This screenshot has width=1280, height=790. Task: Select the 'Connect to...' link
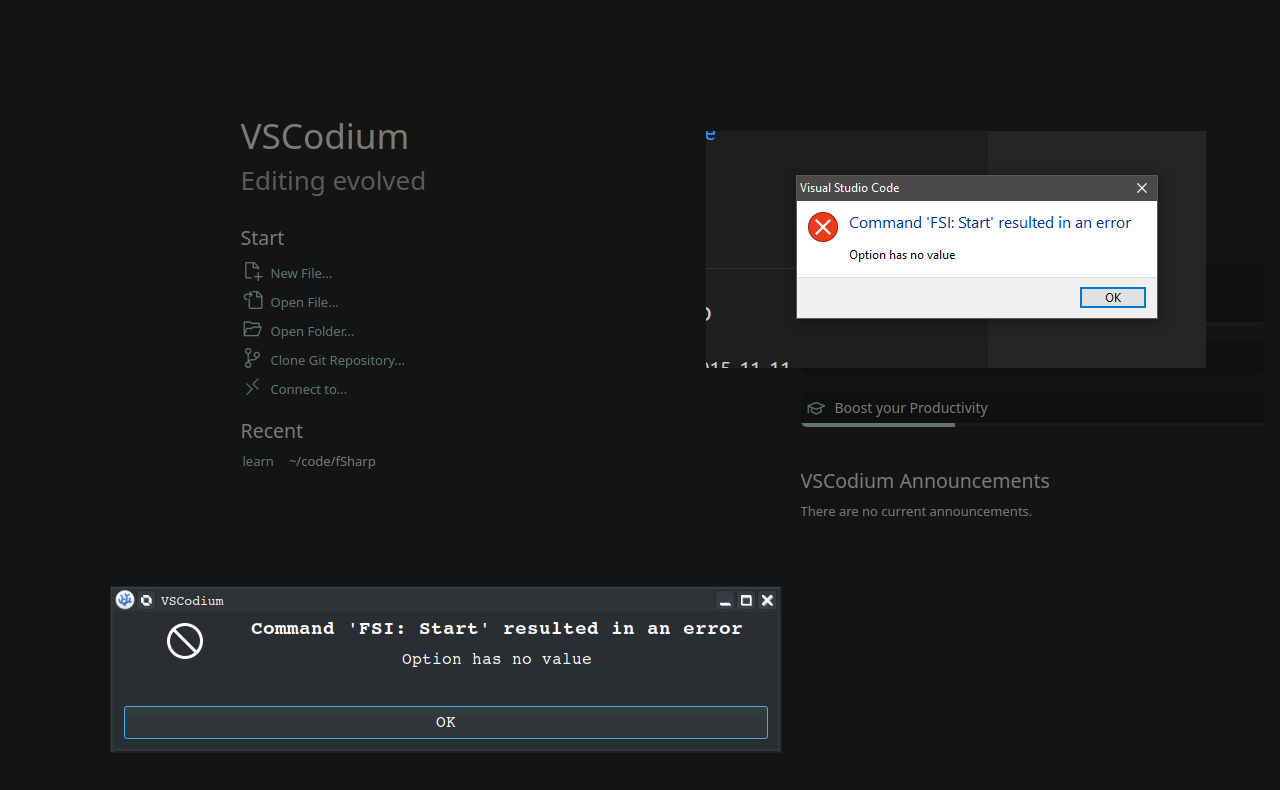308,389
